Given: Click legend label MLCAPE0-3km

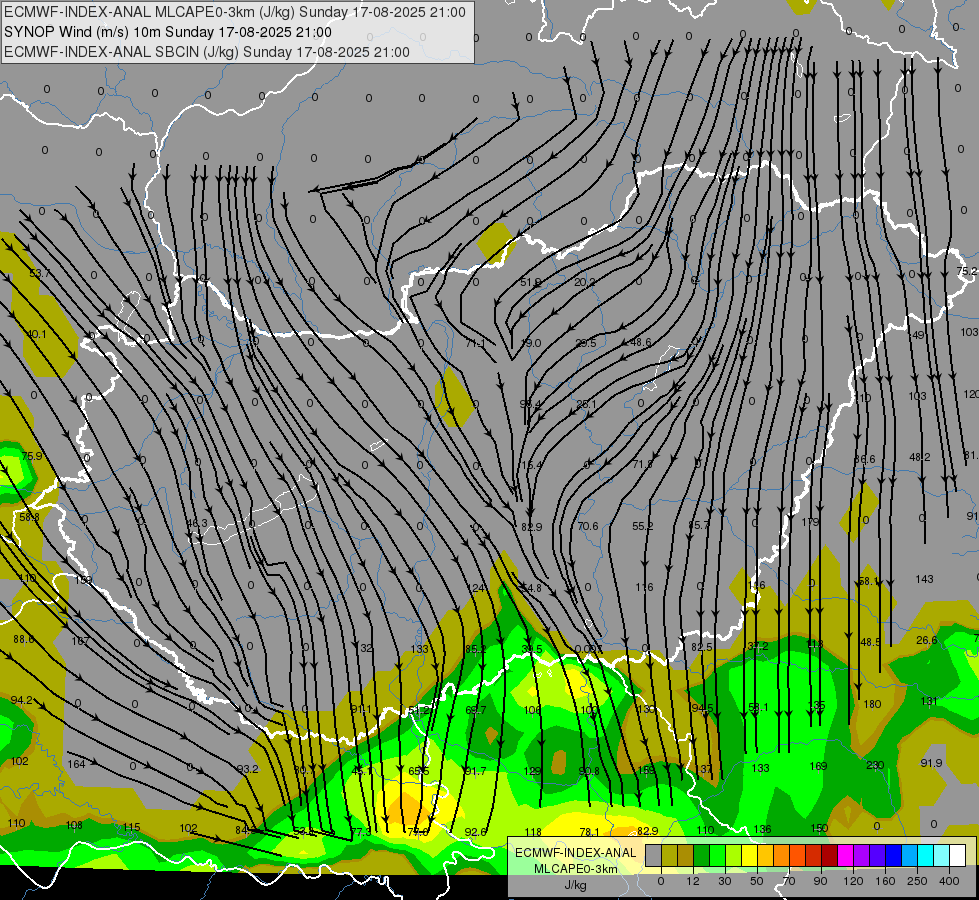Looking at the screenshot, I should 575,869.
